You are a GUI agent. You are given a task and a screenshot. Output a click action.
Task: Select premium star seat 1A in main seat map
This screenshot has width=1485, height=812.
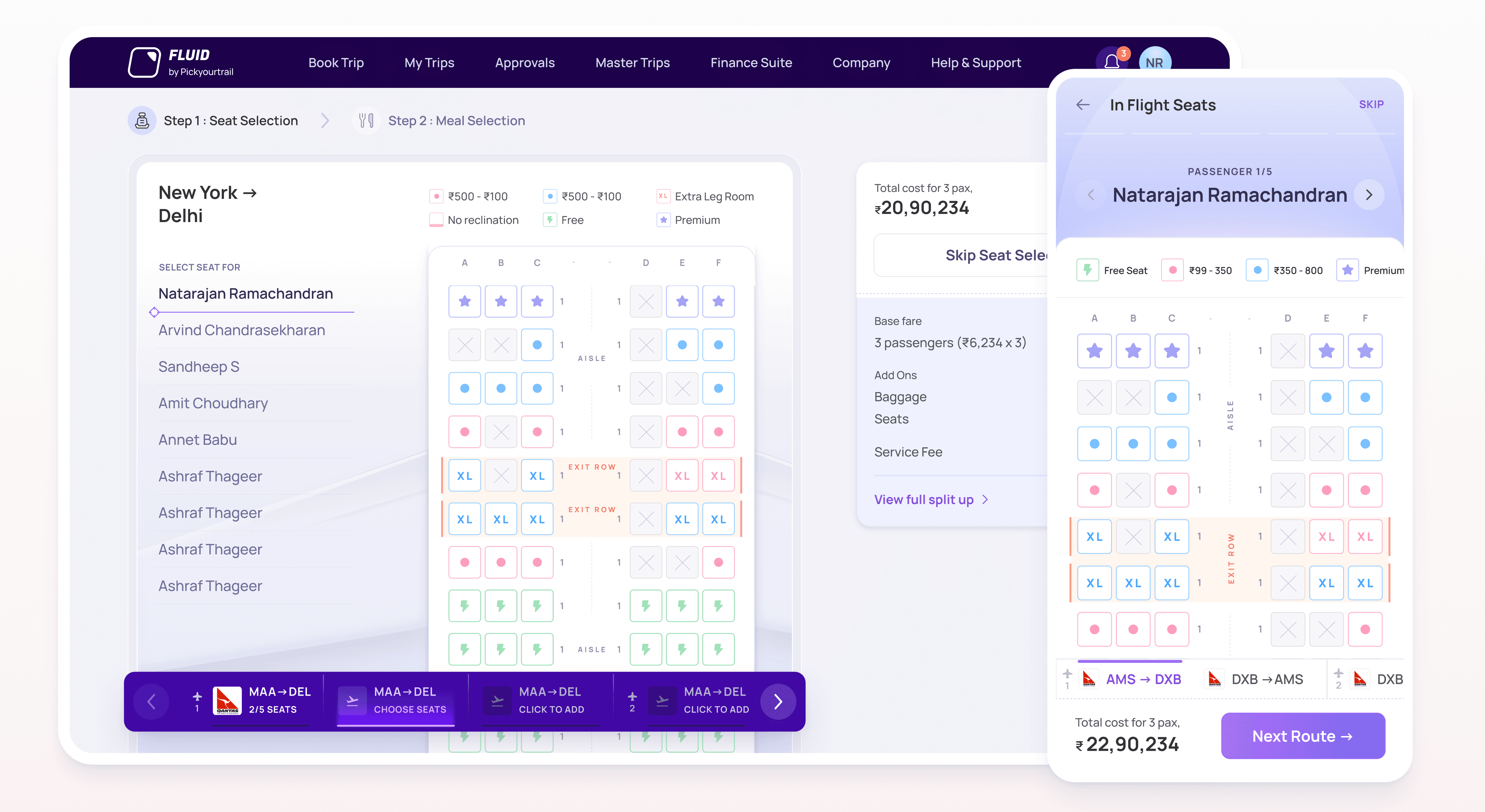(465, 301)
